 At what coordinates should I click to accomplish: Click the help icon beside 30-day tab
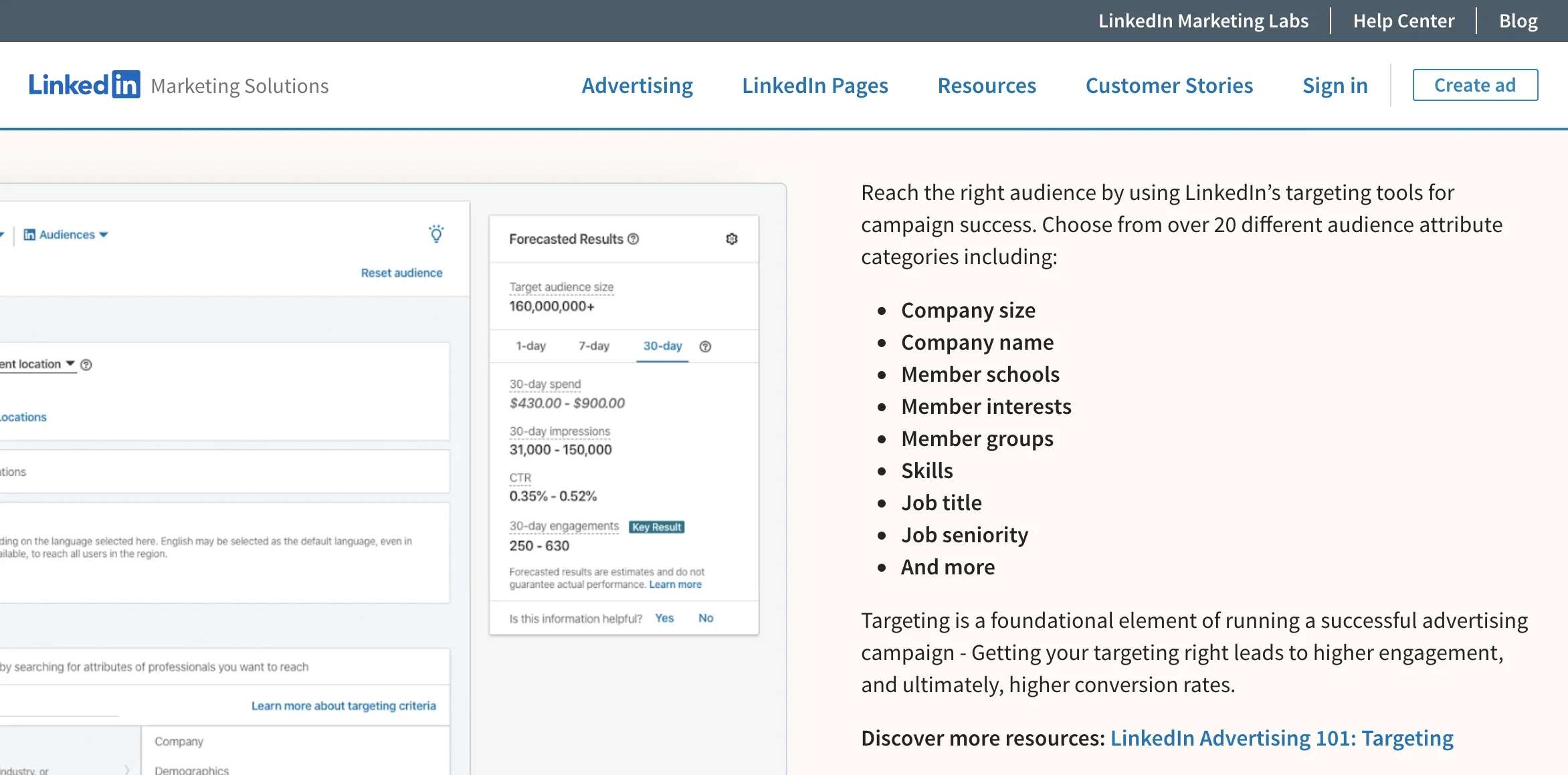point(704,346)
